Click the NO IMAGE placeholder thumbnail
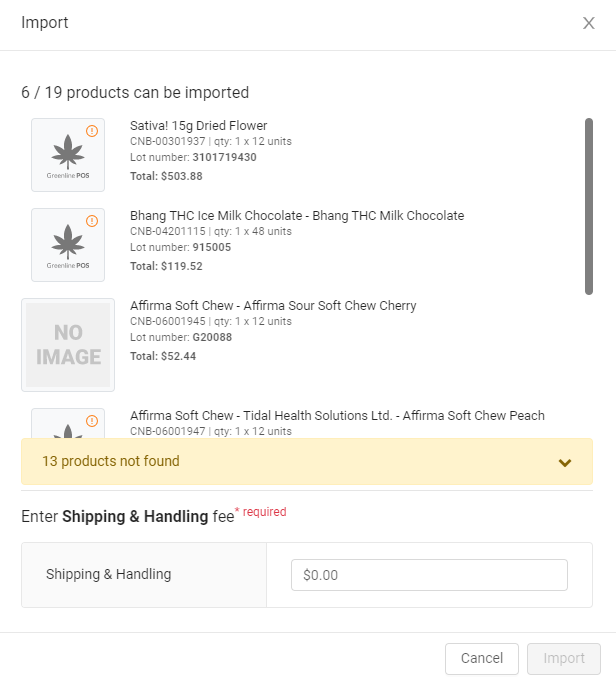This screenshot has height=678, width=616. point(68,345)
